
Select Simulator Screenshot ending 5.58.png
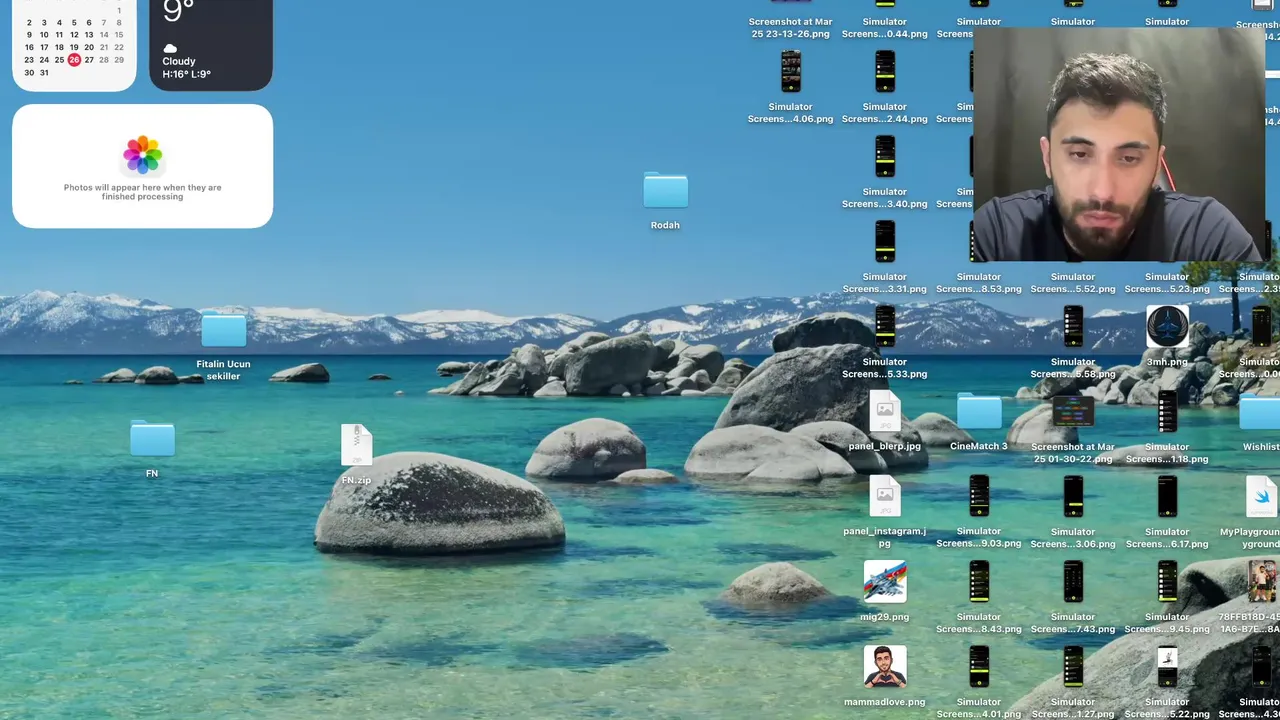1073,327
